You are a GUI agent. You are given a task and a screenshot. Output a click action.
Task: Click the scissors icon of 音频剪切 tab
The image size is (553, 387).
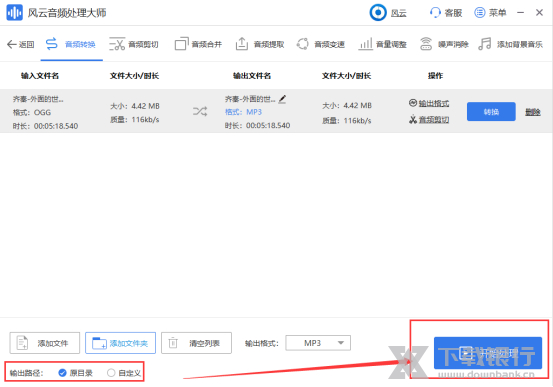(x=117, y=44)
